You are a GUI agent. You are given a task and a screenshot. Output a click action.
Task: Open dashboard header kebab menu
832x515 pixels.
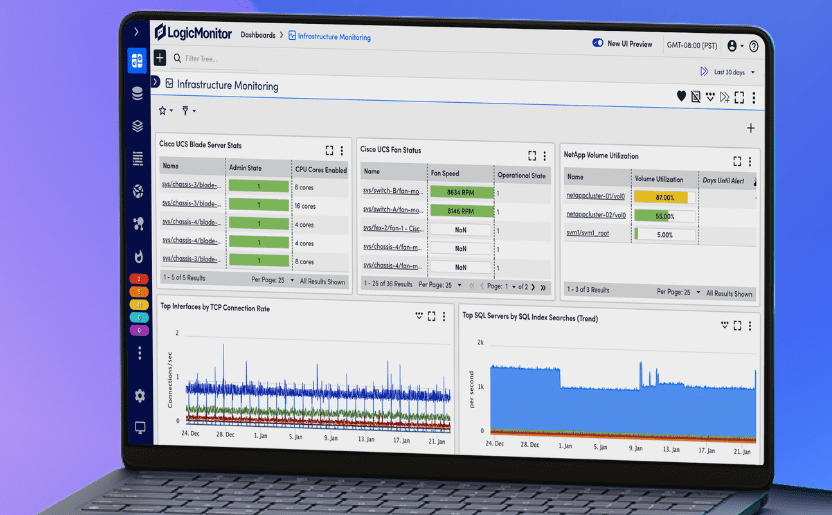click(753, 98)
